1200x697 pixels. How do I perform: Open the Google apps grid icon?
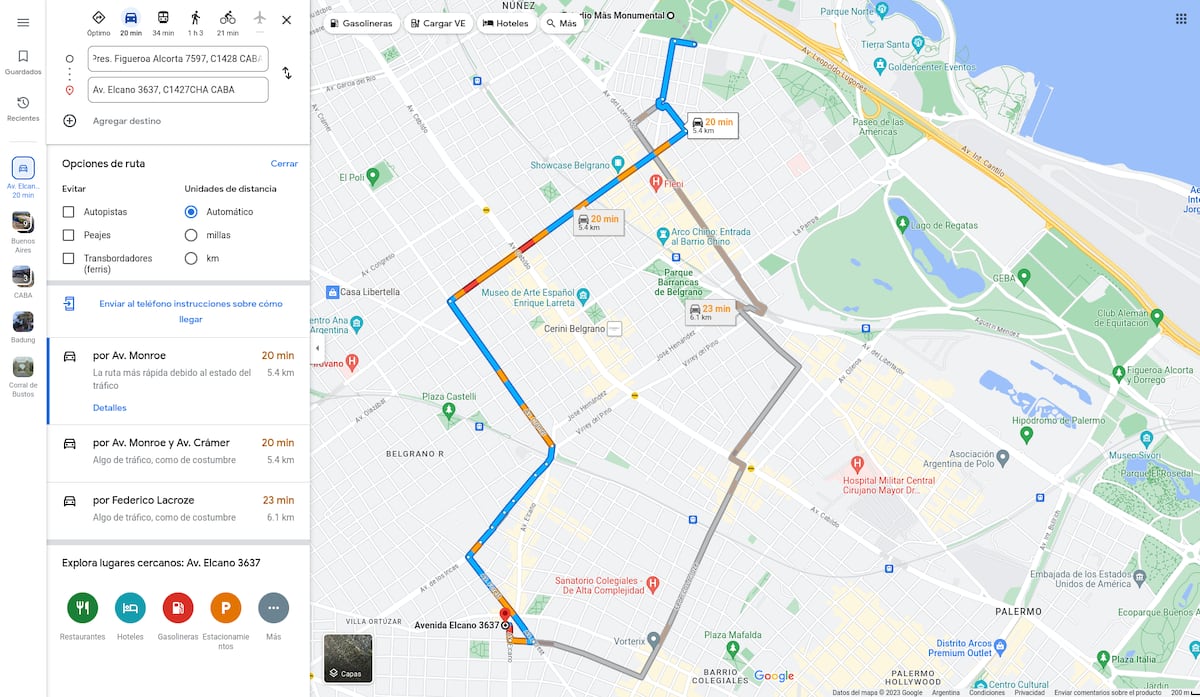1181,19
